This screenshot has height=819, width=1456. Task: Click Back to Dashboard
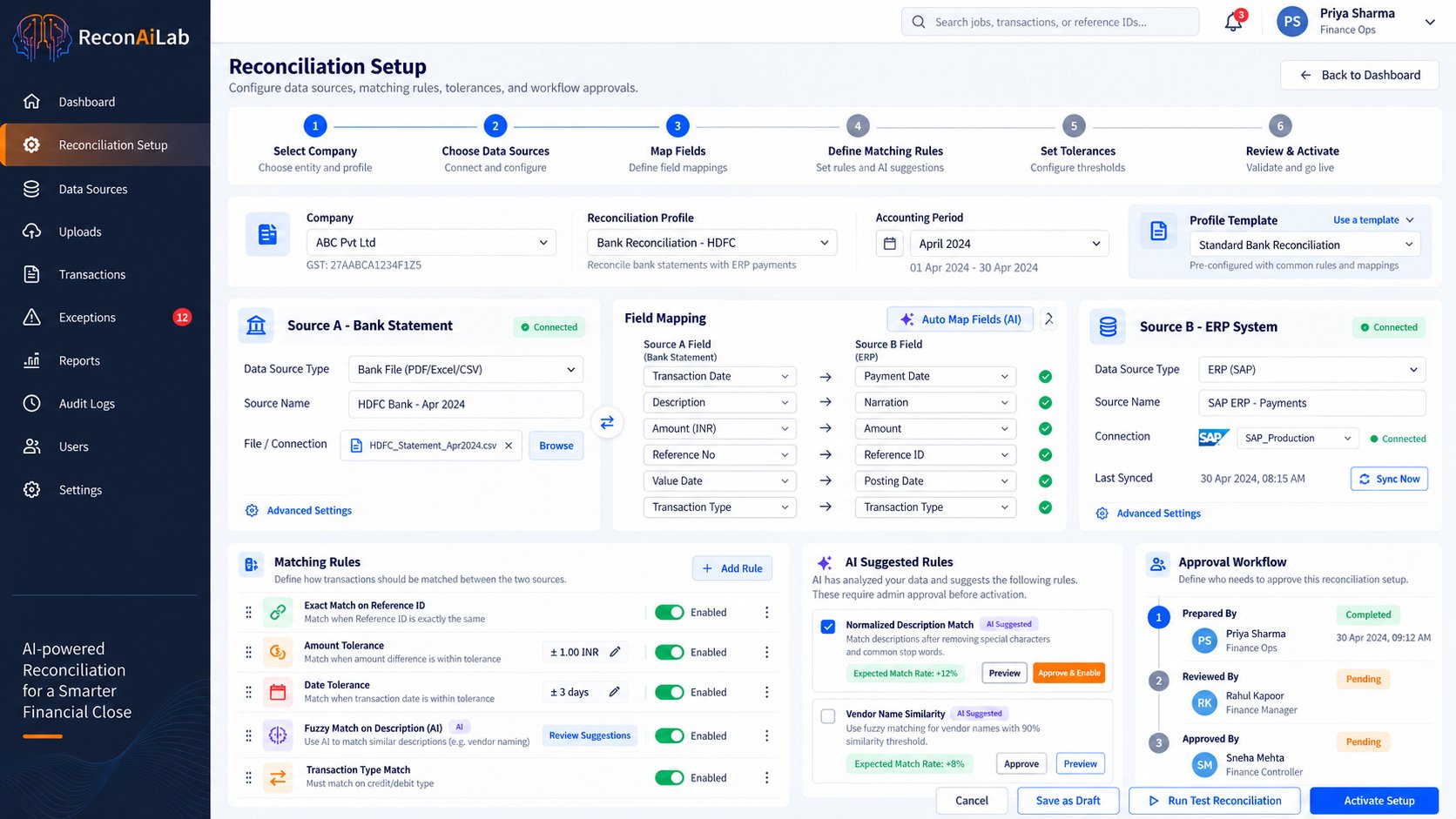(1360, 75)
